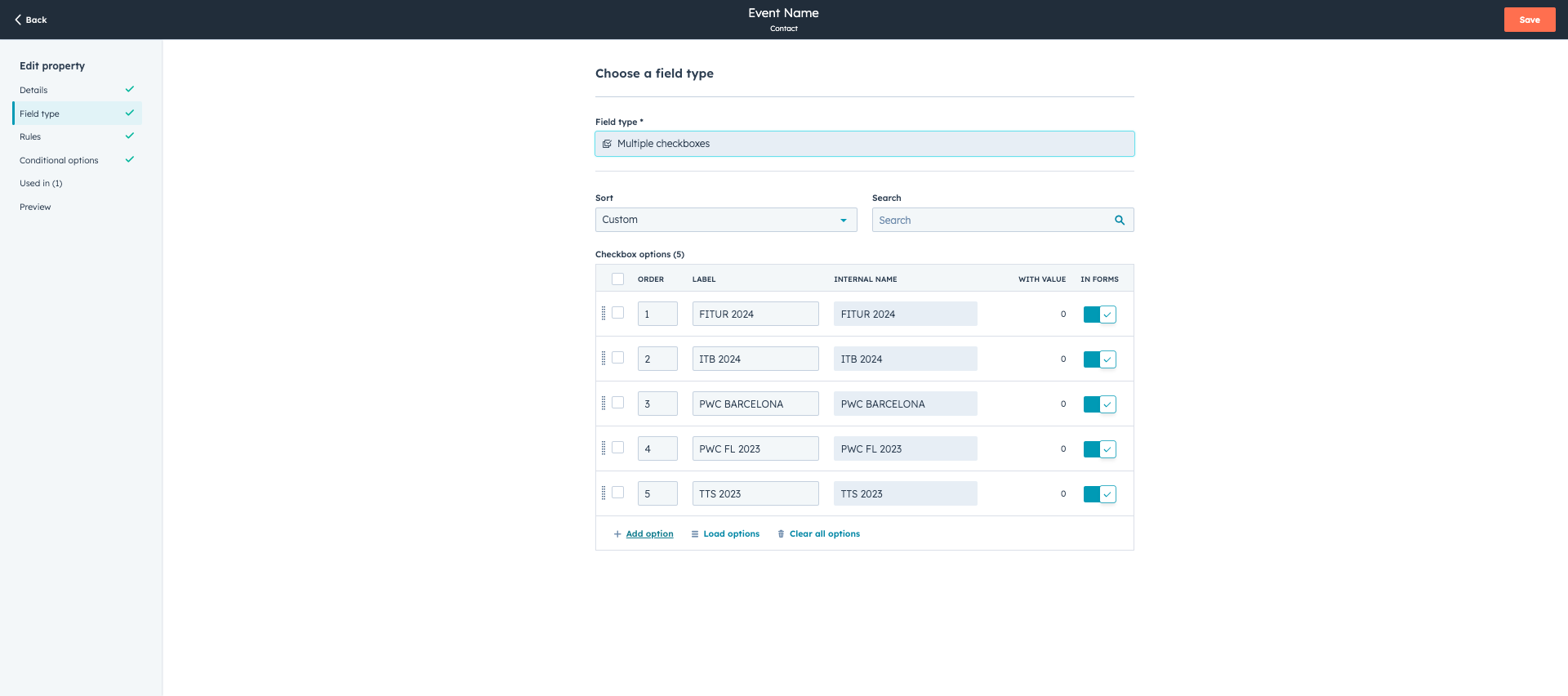Open Conditional options in the sidebar
Screen dimensions: 1568x696
point(77,160)
